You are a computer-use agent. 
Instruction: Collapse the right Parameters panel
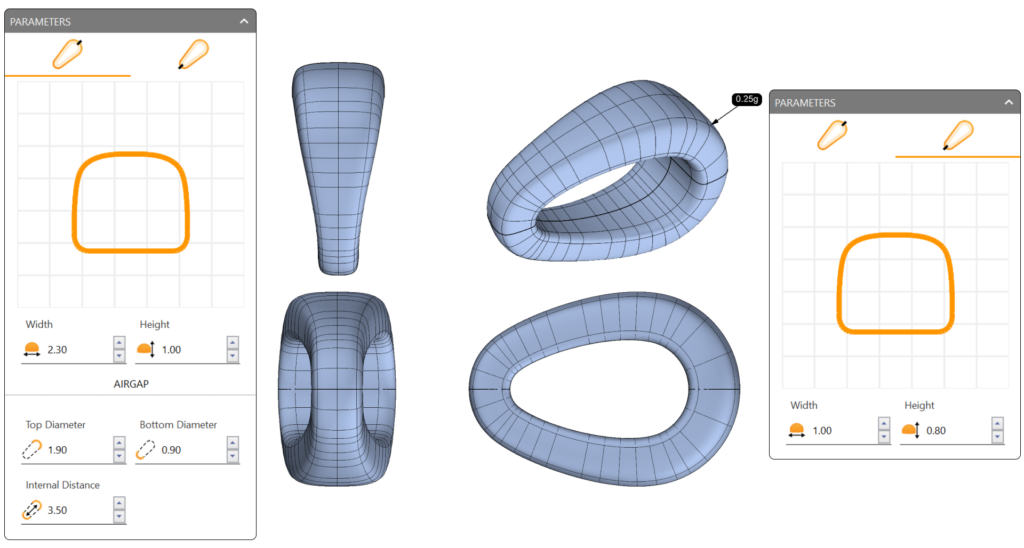[x=1008, y=102]
